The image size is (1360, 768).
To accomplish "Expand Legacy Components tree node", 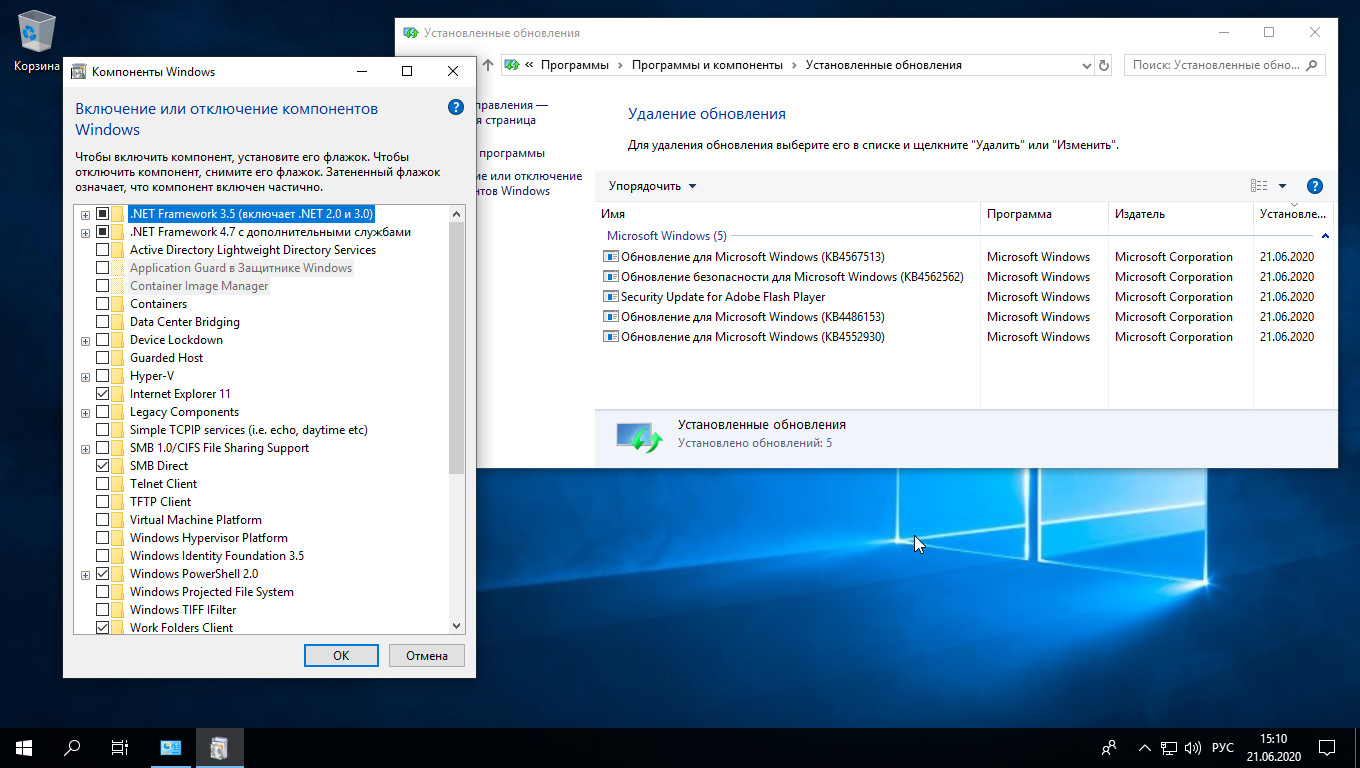I will tap(86, 412).
